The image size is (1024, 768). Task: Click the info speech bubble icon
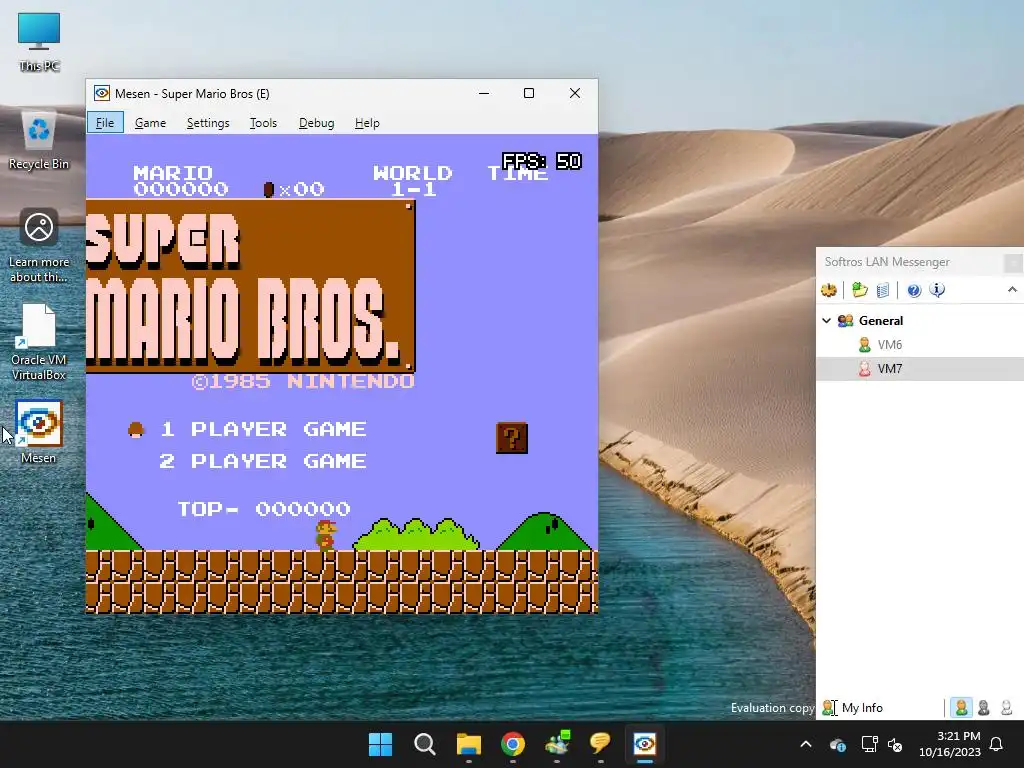(937, 290)
